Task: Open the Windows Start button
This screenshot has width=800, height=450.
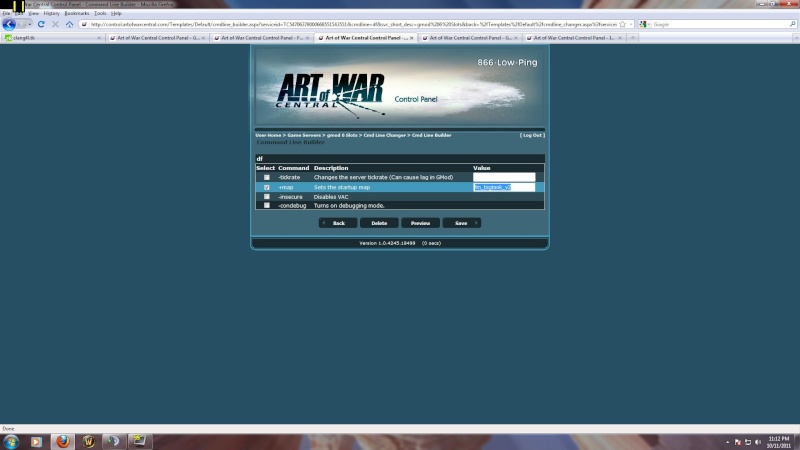Action: (x=11, y=441)
